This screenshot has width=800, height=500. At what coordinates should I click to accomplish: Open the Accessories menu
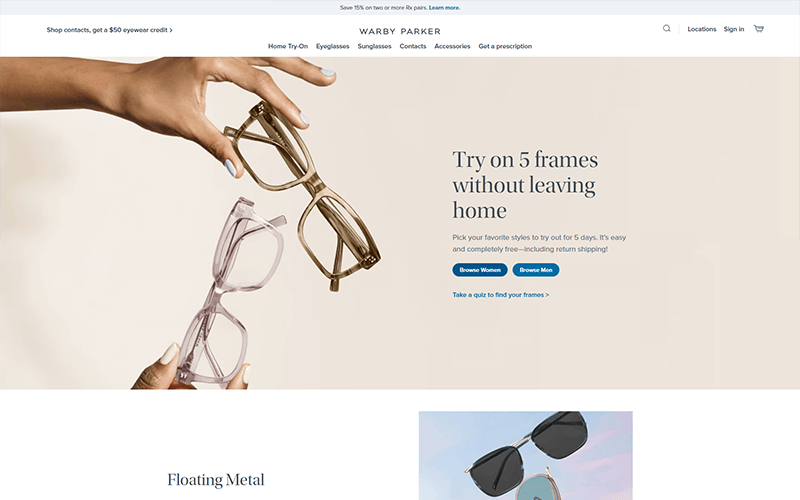coord(452,46)
